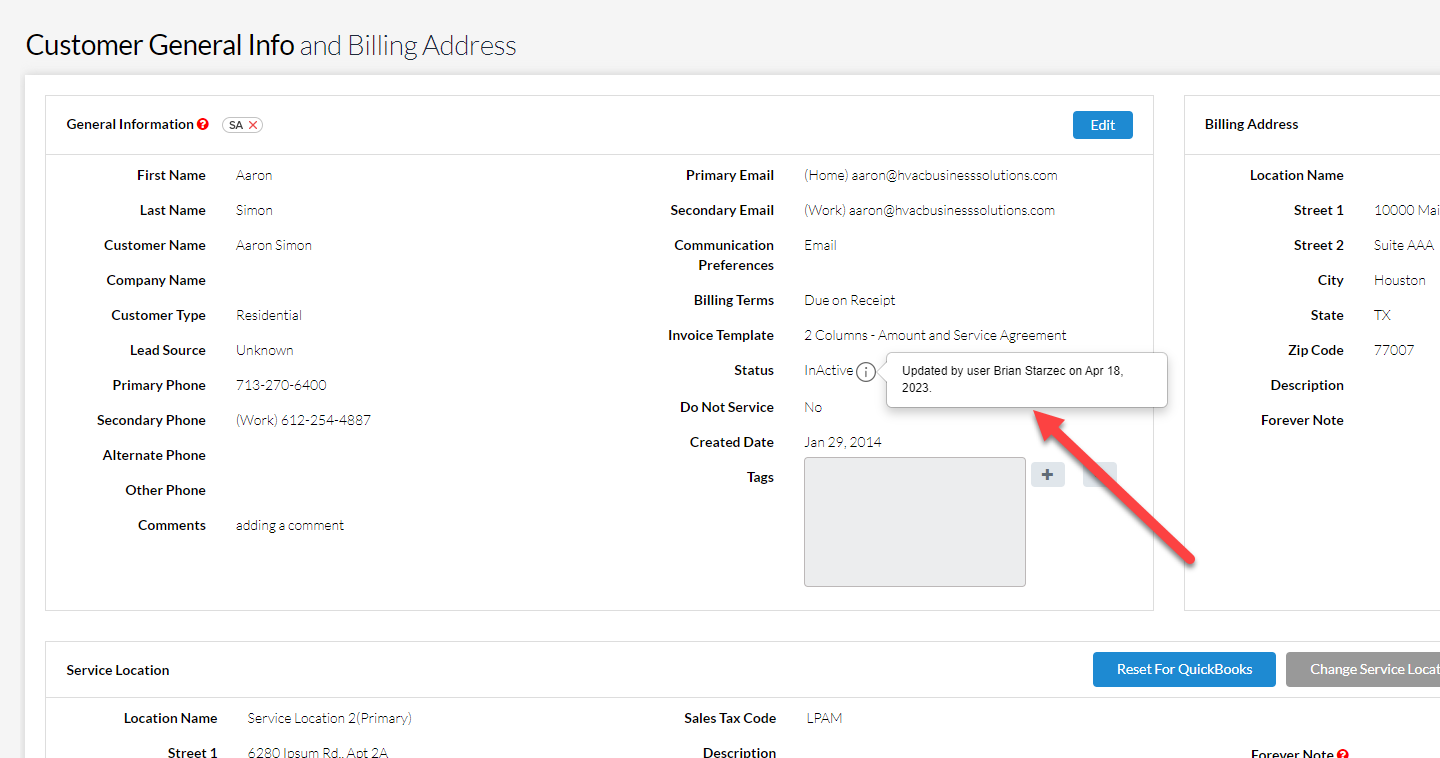Click the primary phone number 713-270-6400
This screenshot has height=758, width=1440.
coord(281,385)
